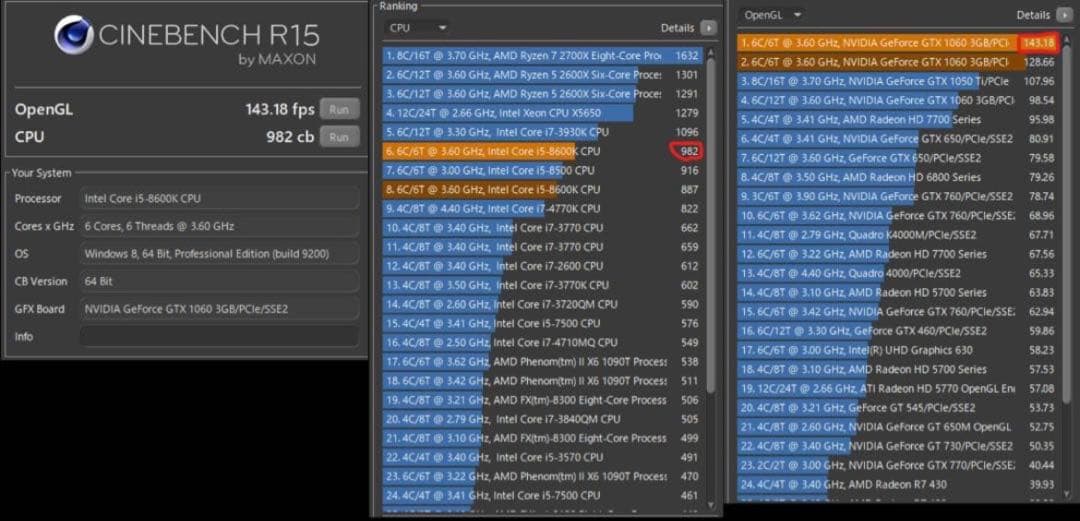Viewport: 1080px width, 521px height.
Task: Select the GTX 1060 row scoring 143.18
Action: (897, 43)
